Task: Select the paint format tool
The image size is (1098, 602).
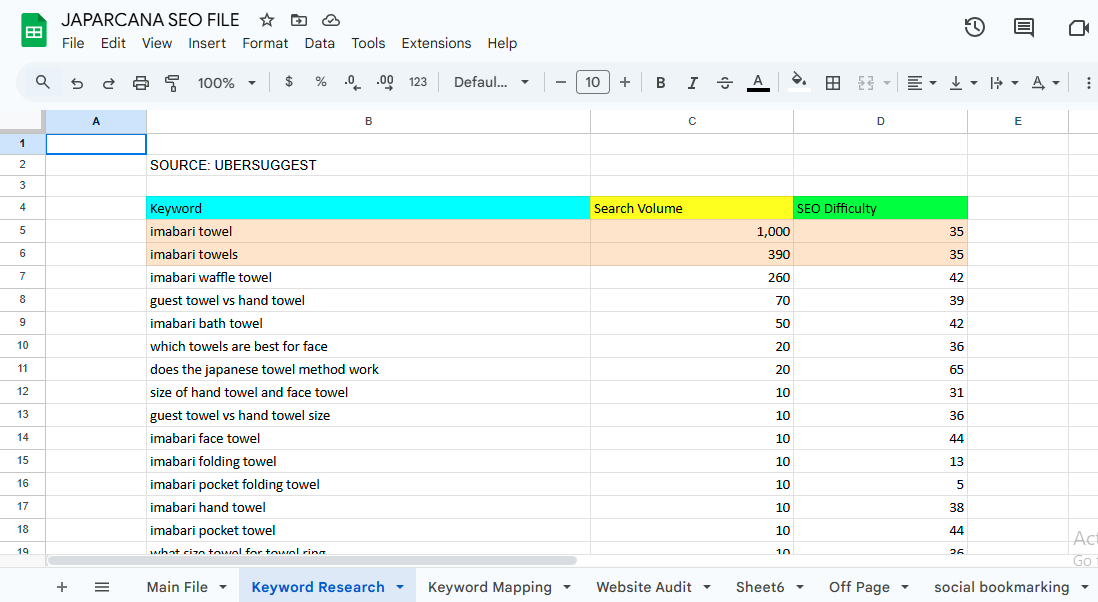Action: coord(172,83)
